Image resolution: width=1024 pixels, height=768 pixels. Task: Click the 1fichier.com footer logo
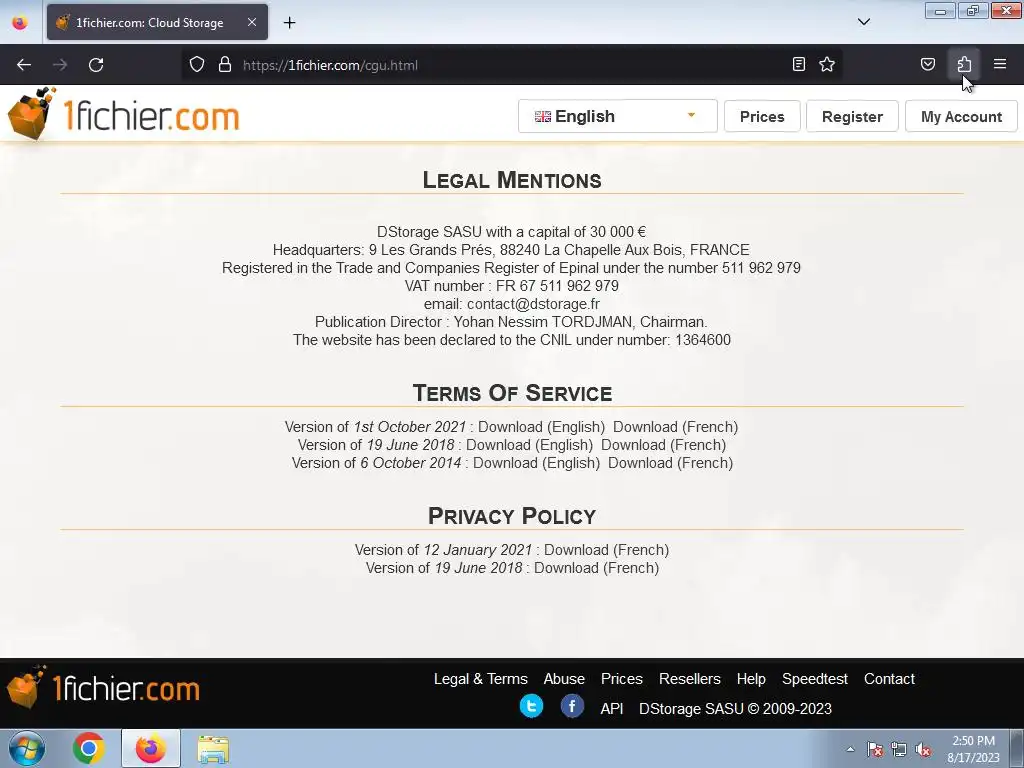tap(104, 688)
